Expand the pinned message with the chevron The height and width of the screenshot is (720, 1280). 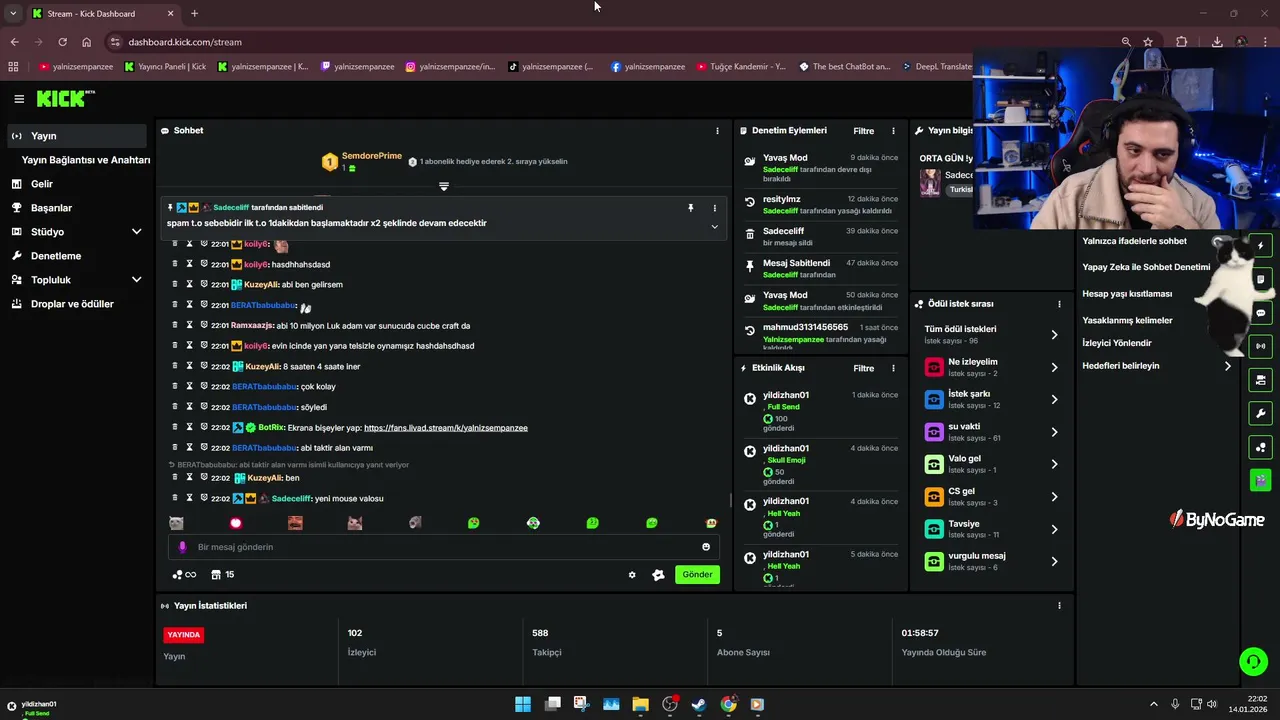(x=714, y=227)
